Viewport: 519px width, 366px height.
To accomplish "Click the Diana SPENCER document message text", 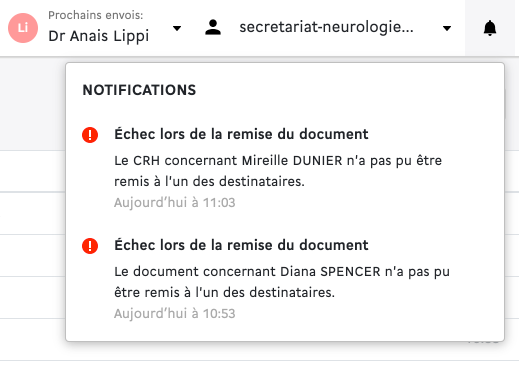I will (282, 282).
